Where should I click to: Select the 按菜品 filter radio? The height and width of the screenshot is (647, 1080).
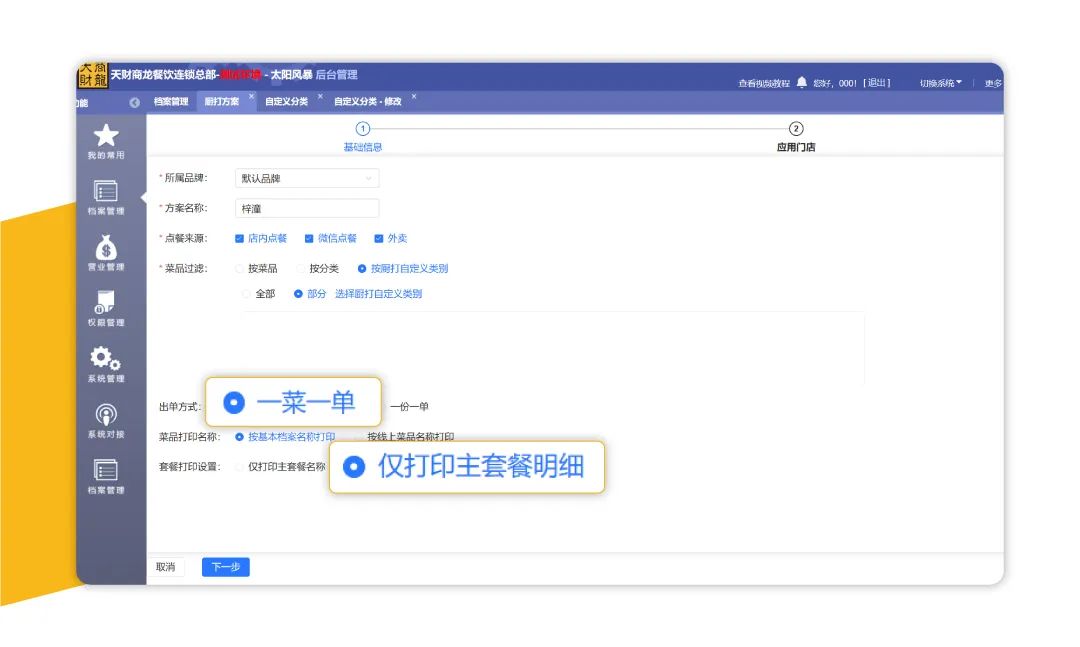(240, 269)
